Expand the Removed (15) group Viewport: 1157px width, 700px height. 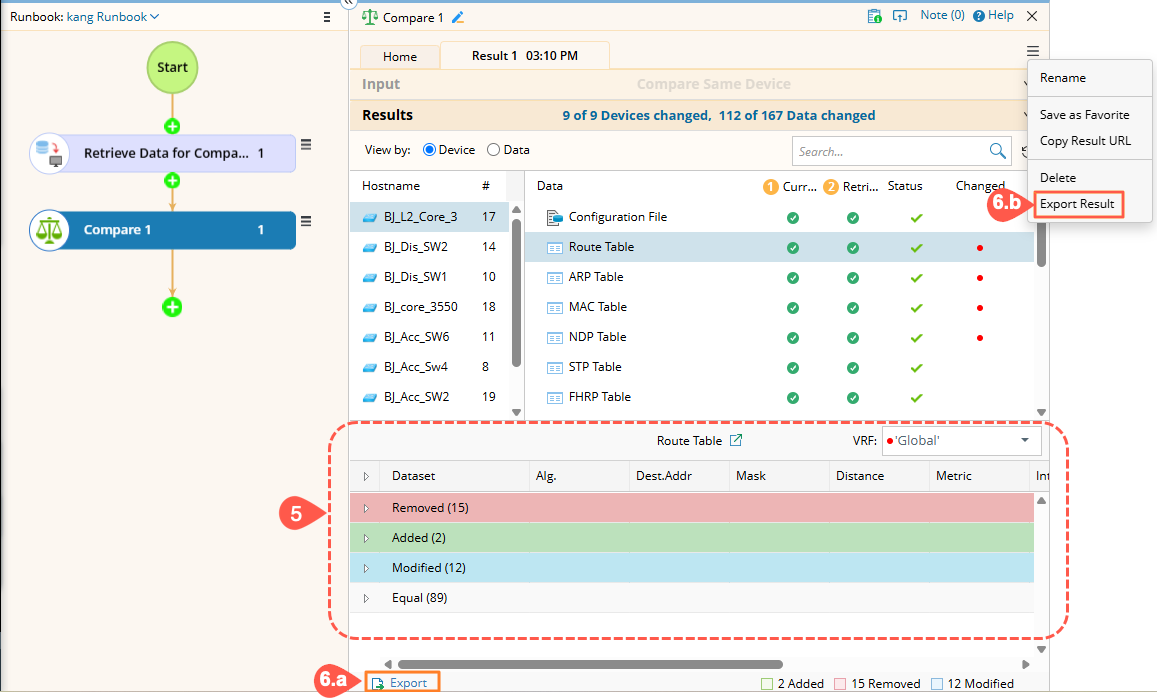(x=366, y=508)
